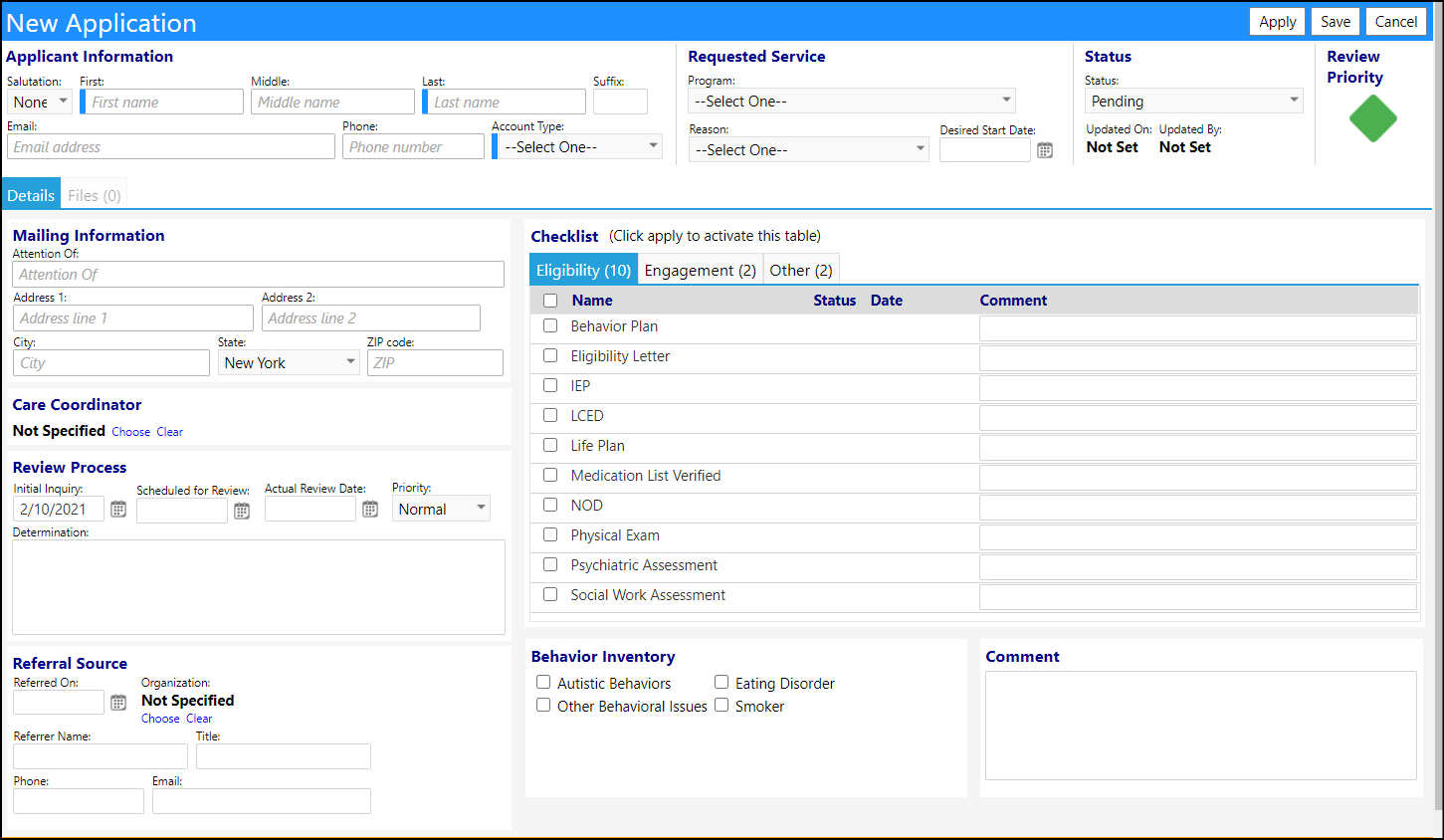Tick the Smoker checkbox
1444x840 pixels.
722,705
